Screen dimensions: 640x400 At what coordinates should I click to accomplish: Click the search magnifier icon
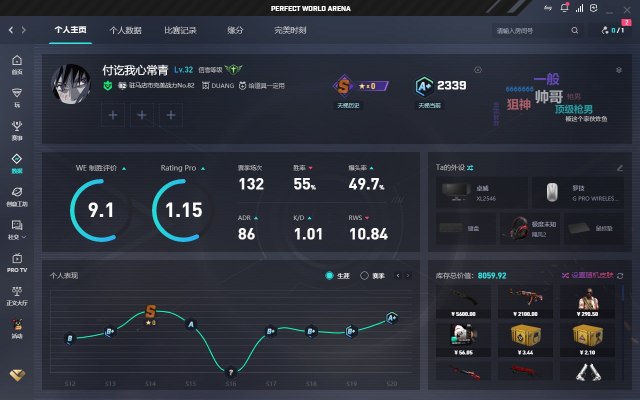pos(575,30)
